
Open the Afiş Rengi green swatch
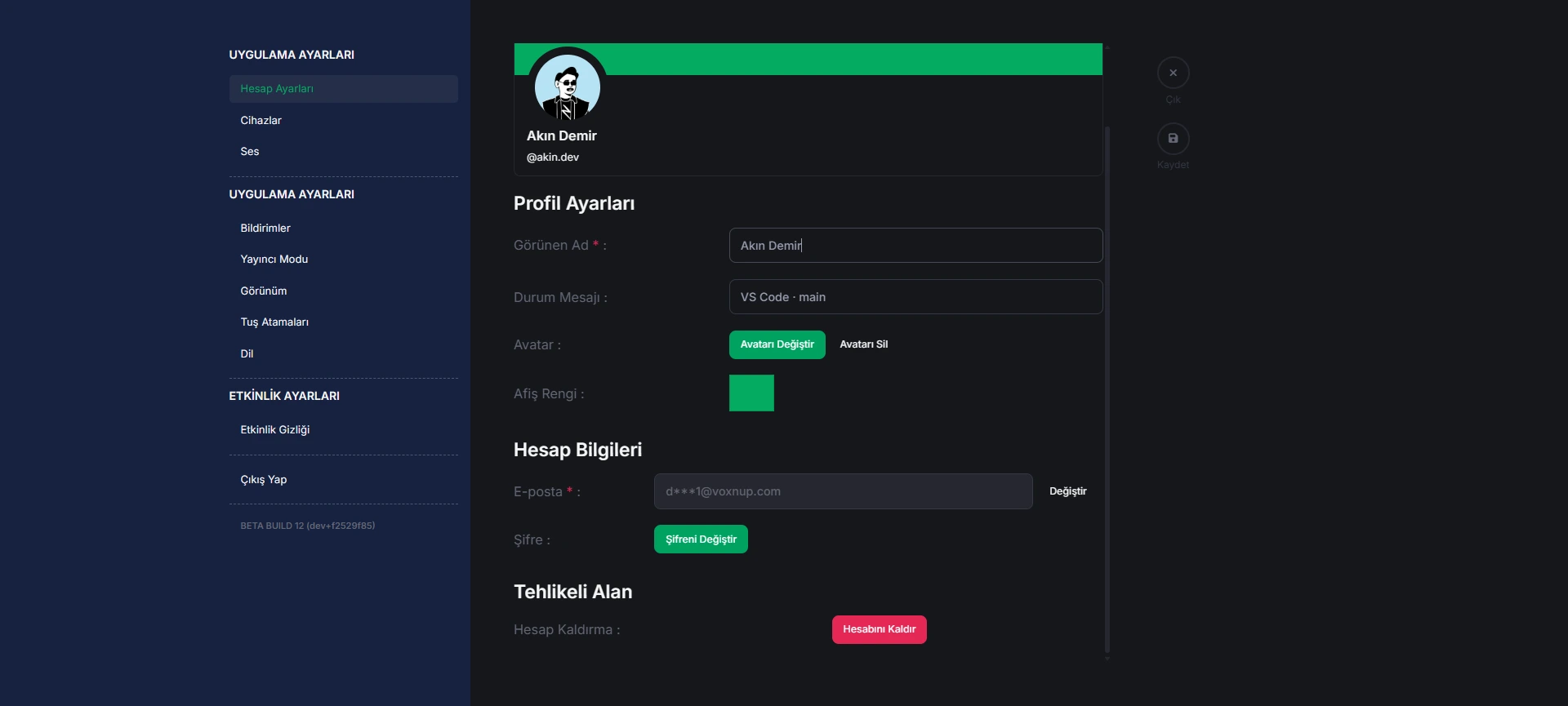[x=751, y=393]
